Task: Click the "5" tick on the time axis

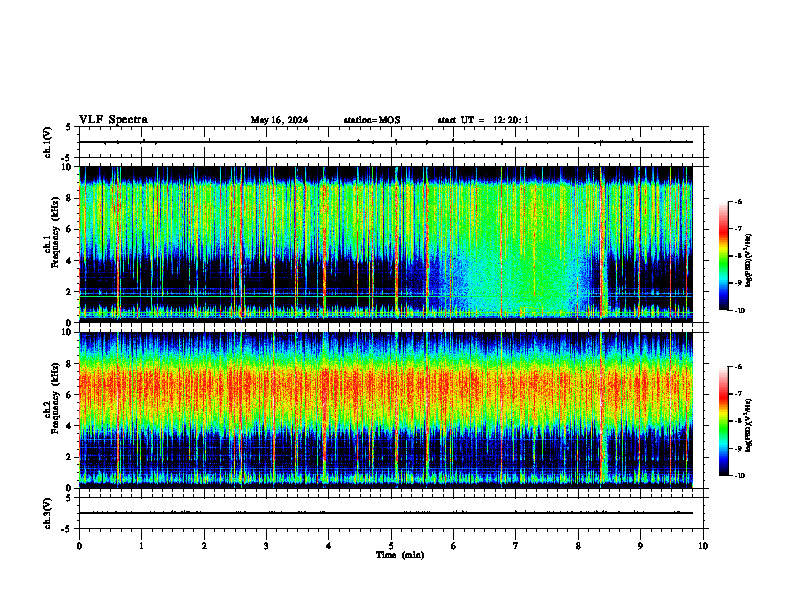Action: click(391, 546)
